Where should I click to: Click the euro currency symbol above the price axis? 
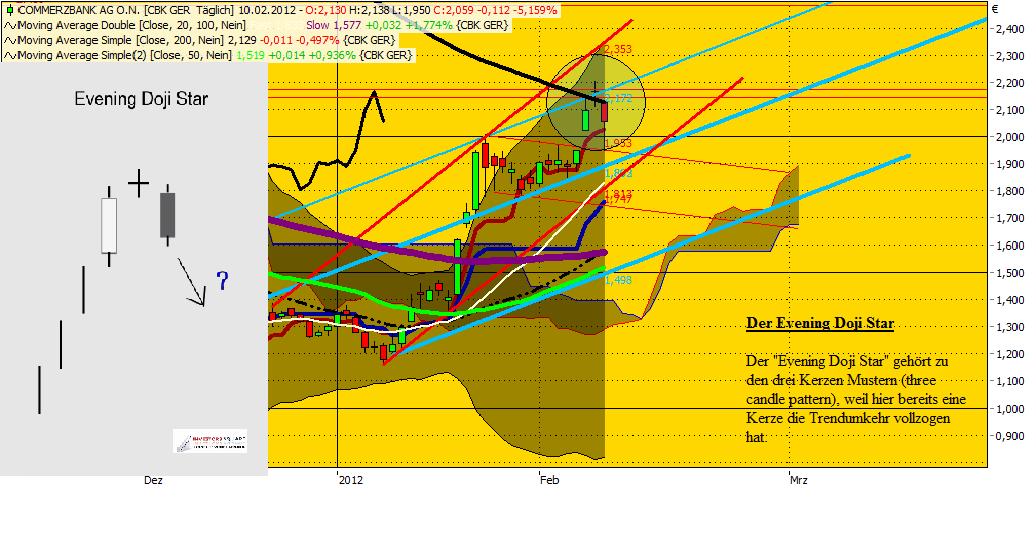pos(995,9)
